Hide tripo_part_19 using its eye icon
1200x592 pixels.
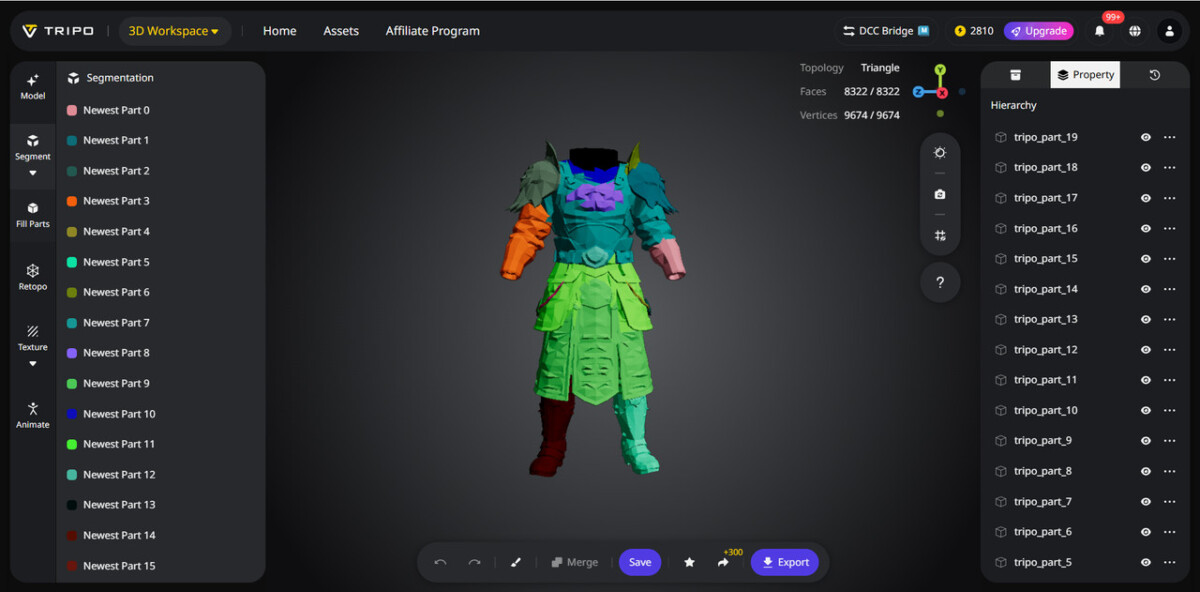pos(1146,138)
